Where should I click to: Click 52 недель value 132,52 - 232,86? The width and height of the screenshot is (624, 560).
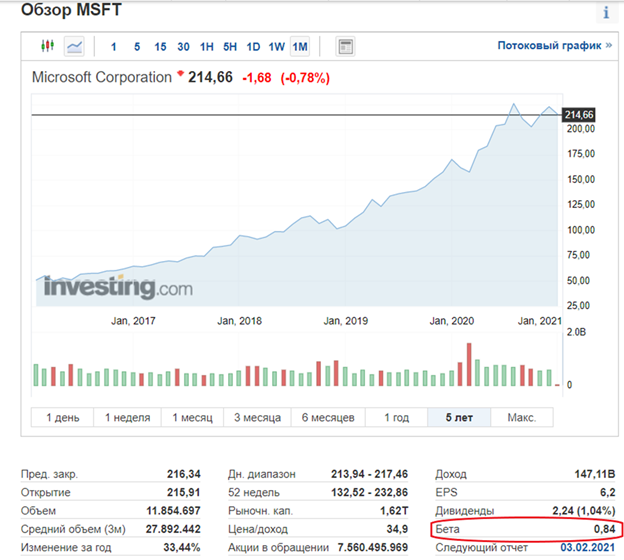(369, 492)
